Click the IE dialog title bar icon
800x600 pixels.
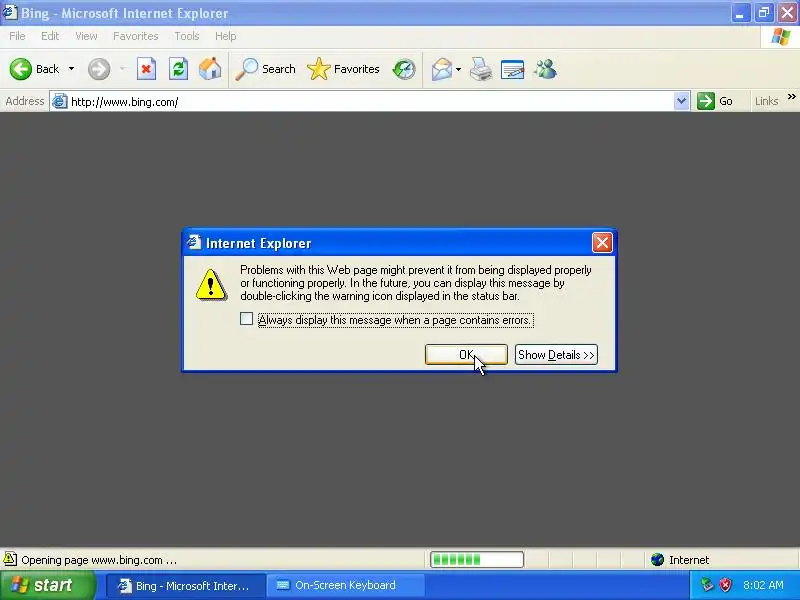tap(193, 242)
